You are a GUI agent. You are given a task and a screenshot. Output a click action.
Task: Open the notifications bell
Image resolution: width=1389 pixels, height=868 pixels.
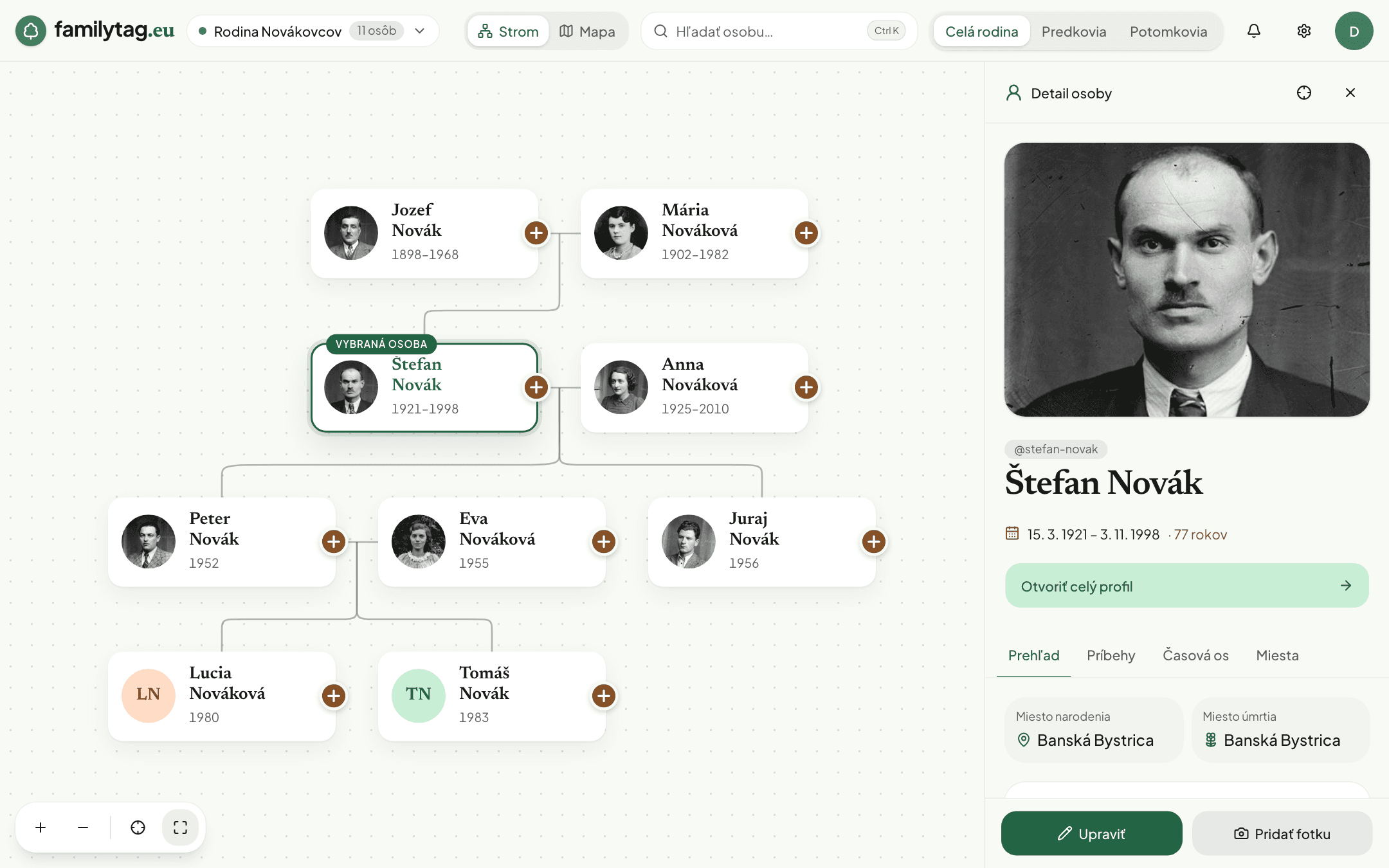point(1254,31)
